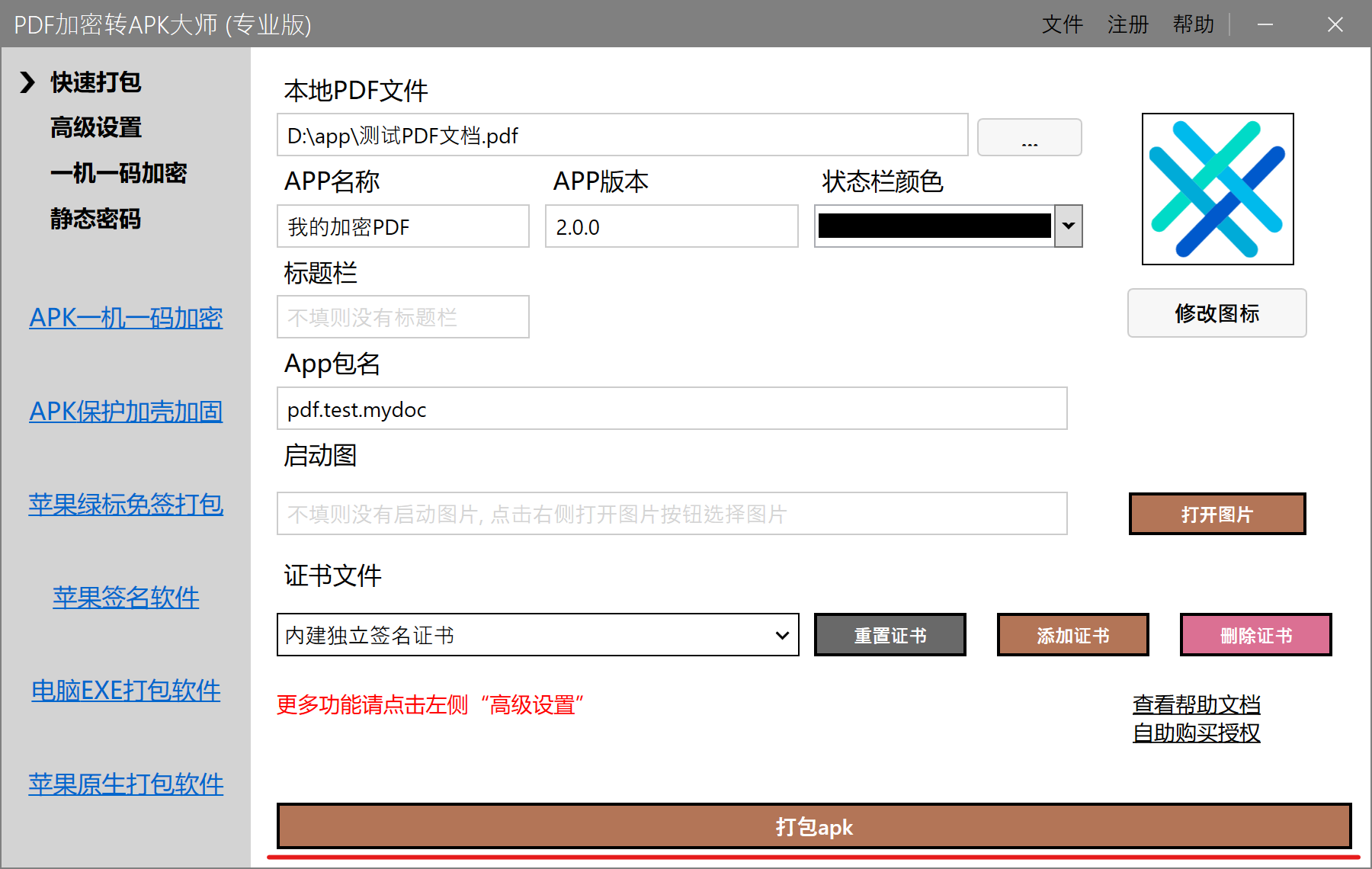Open the 注册 menu

pos(1127,24)
